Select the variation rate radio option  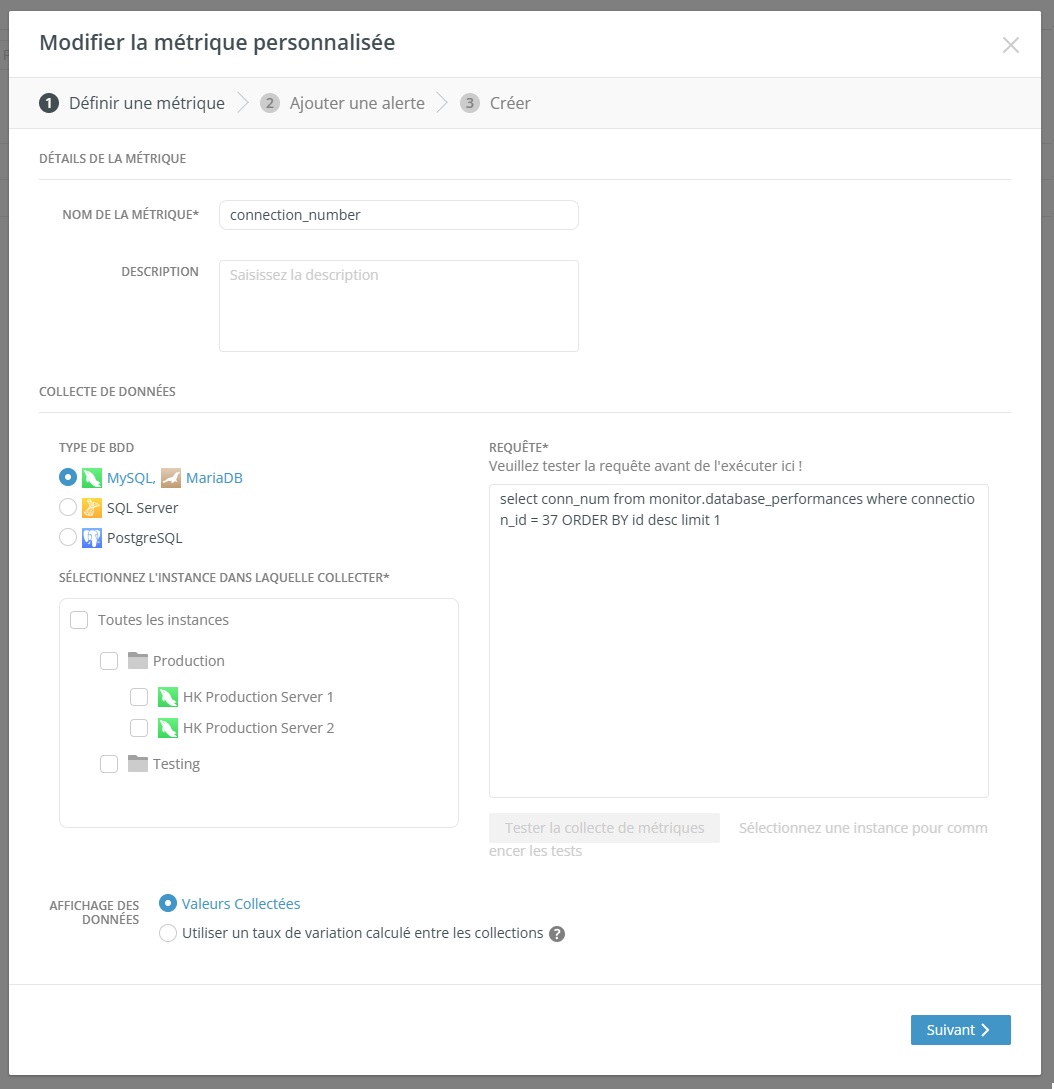pyautogui.click(x=168, y=933)
